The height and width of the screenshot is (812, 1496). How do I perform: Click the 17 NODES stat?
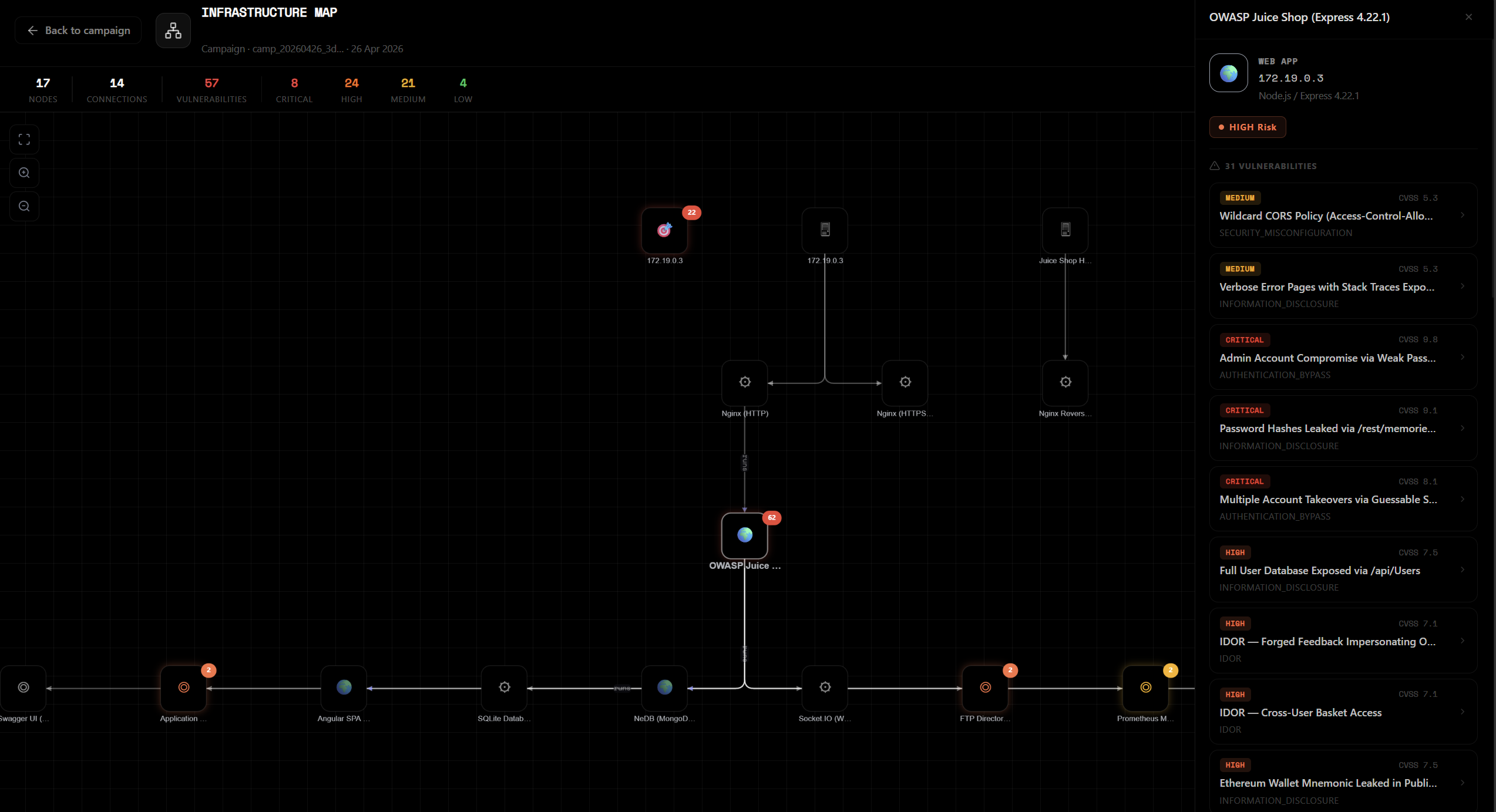tap(43, 90)
